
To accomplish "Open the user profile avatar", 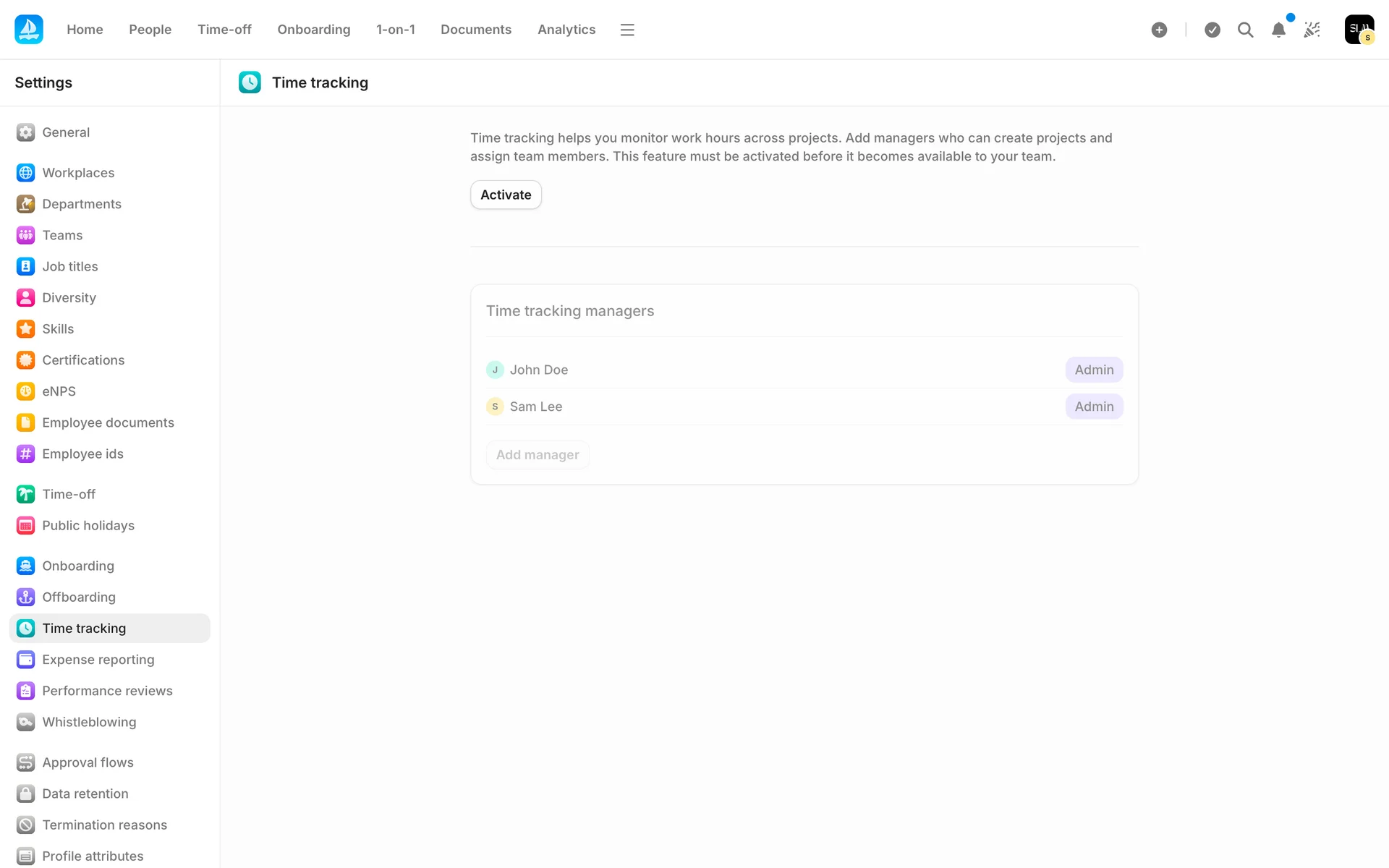I will tap(1359, 30).
